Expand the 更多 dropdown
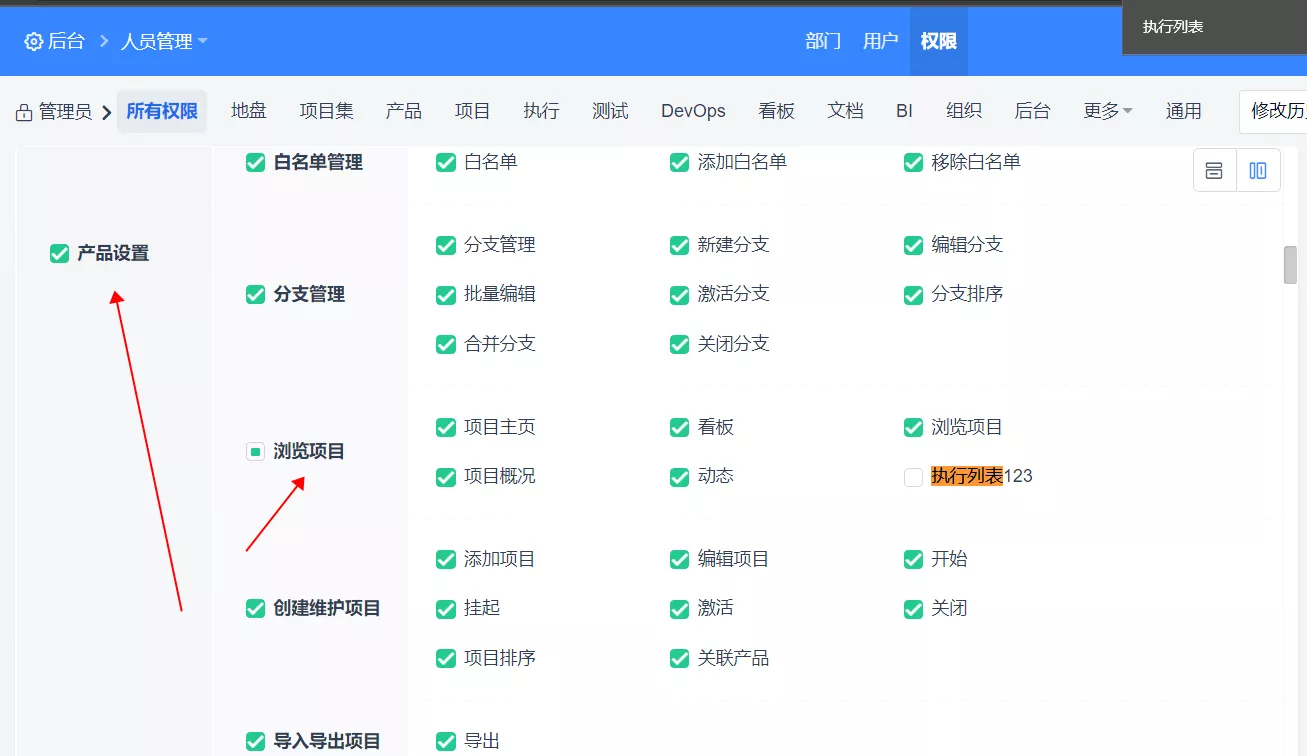The width and height of the screenshot is (1307, 756). tap(1107, 111)
